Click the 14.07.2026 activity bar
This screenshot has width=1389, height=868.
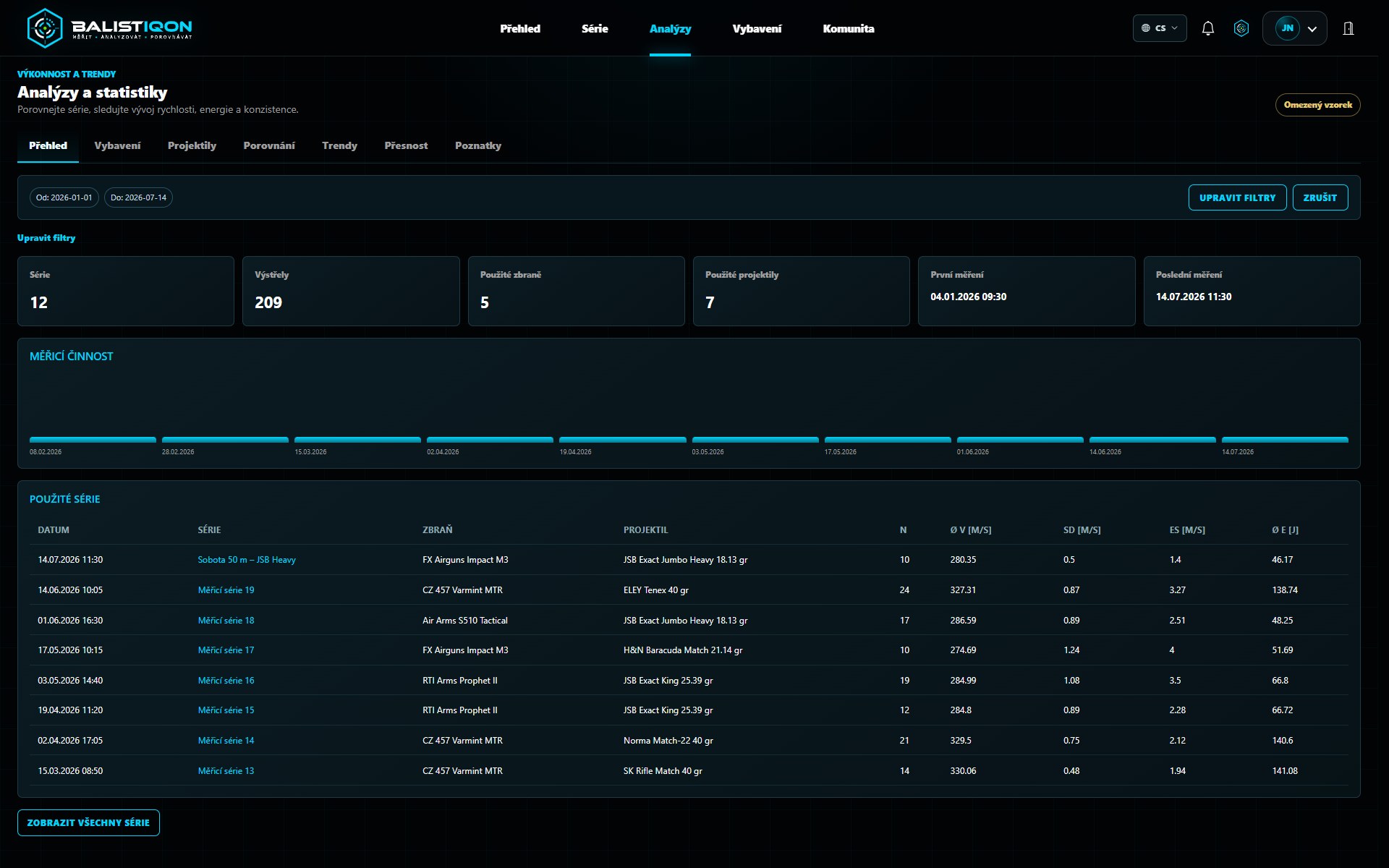(x=1285, y=440)
